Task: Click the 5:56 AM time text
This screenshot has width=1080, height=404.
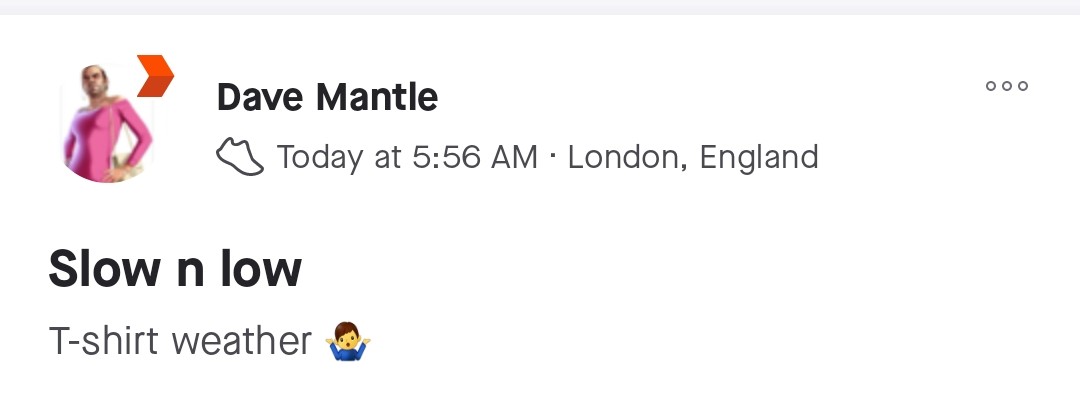Action: point(475,157)
